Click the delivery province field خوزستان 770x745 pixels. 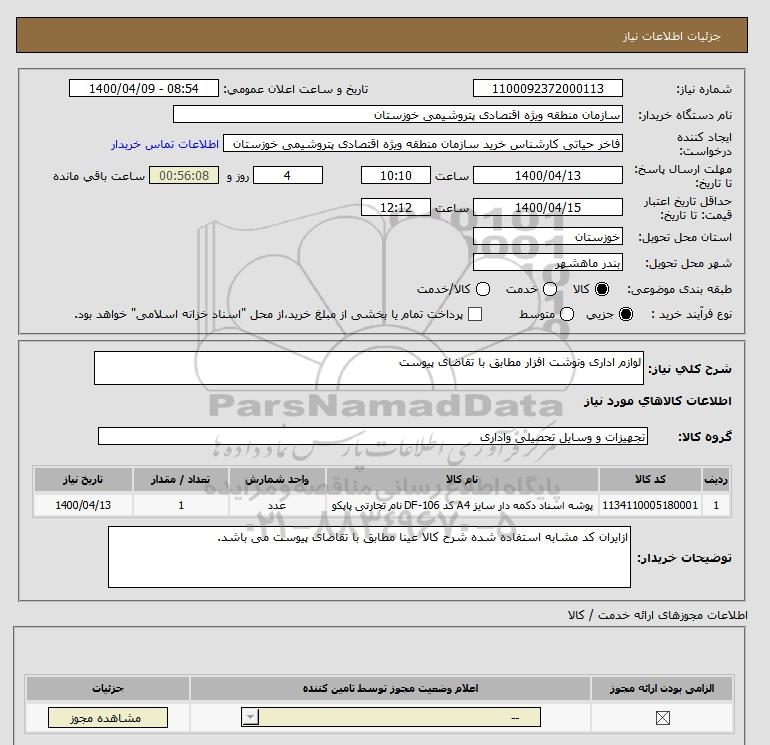548,237
